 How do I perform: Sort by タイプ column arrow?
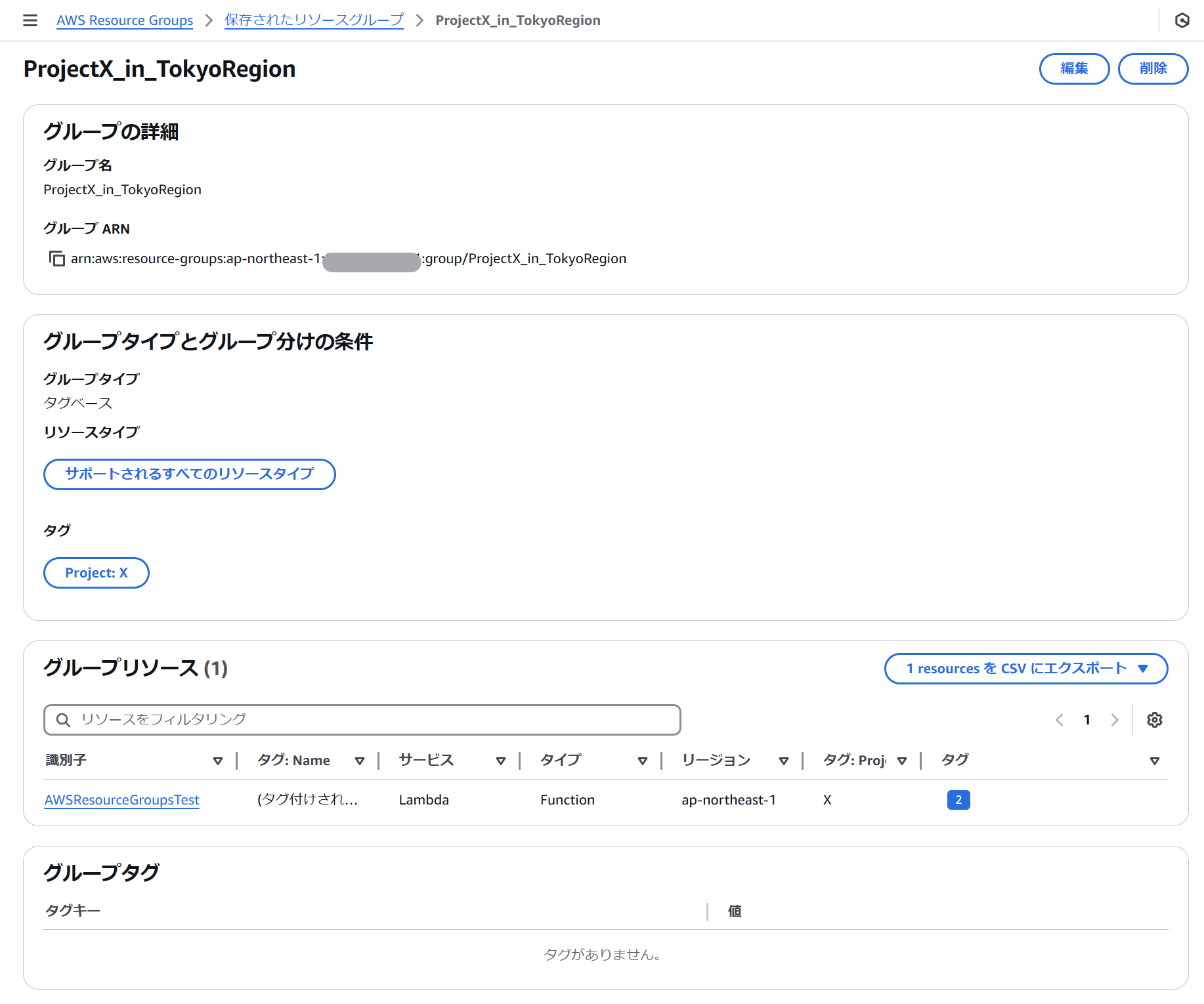(643, 761)
